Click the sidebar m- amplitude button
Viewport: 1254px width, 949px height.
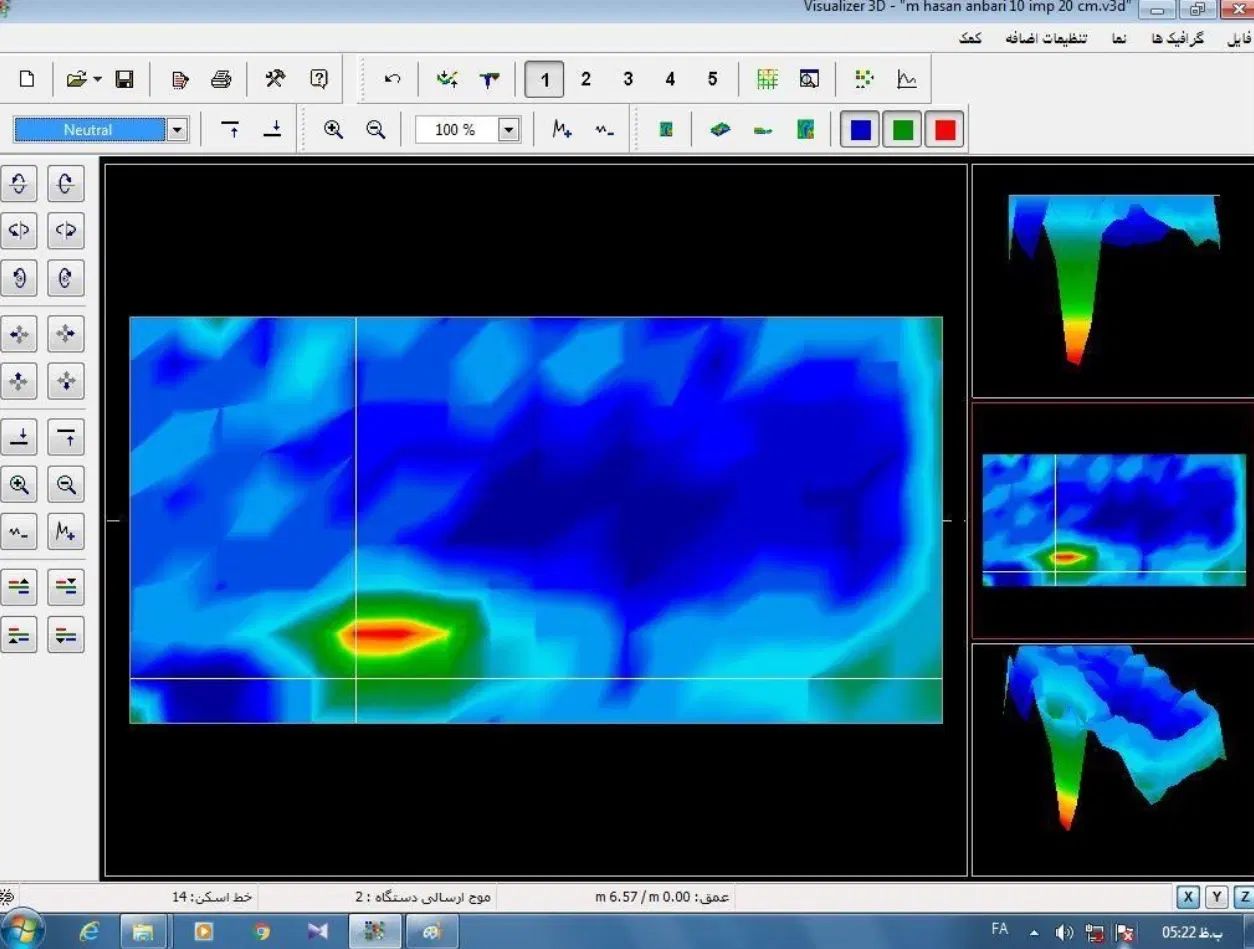click(19, 532)
